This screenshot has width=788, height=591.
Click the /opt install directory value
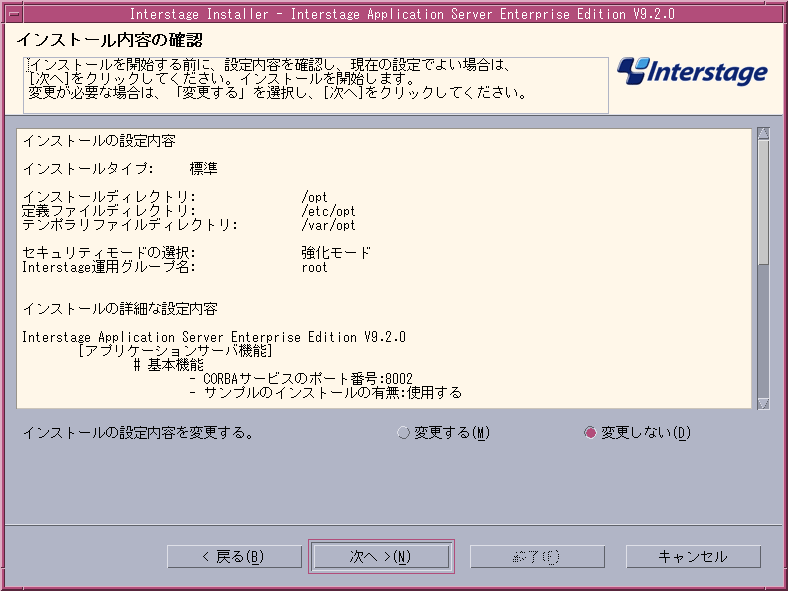pyautogui.click(x=314, y=197)
